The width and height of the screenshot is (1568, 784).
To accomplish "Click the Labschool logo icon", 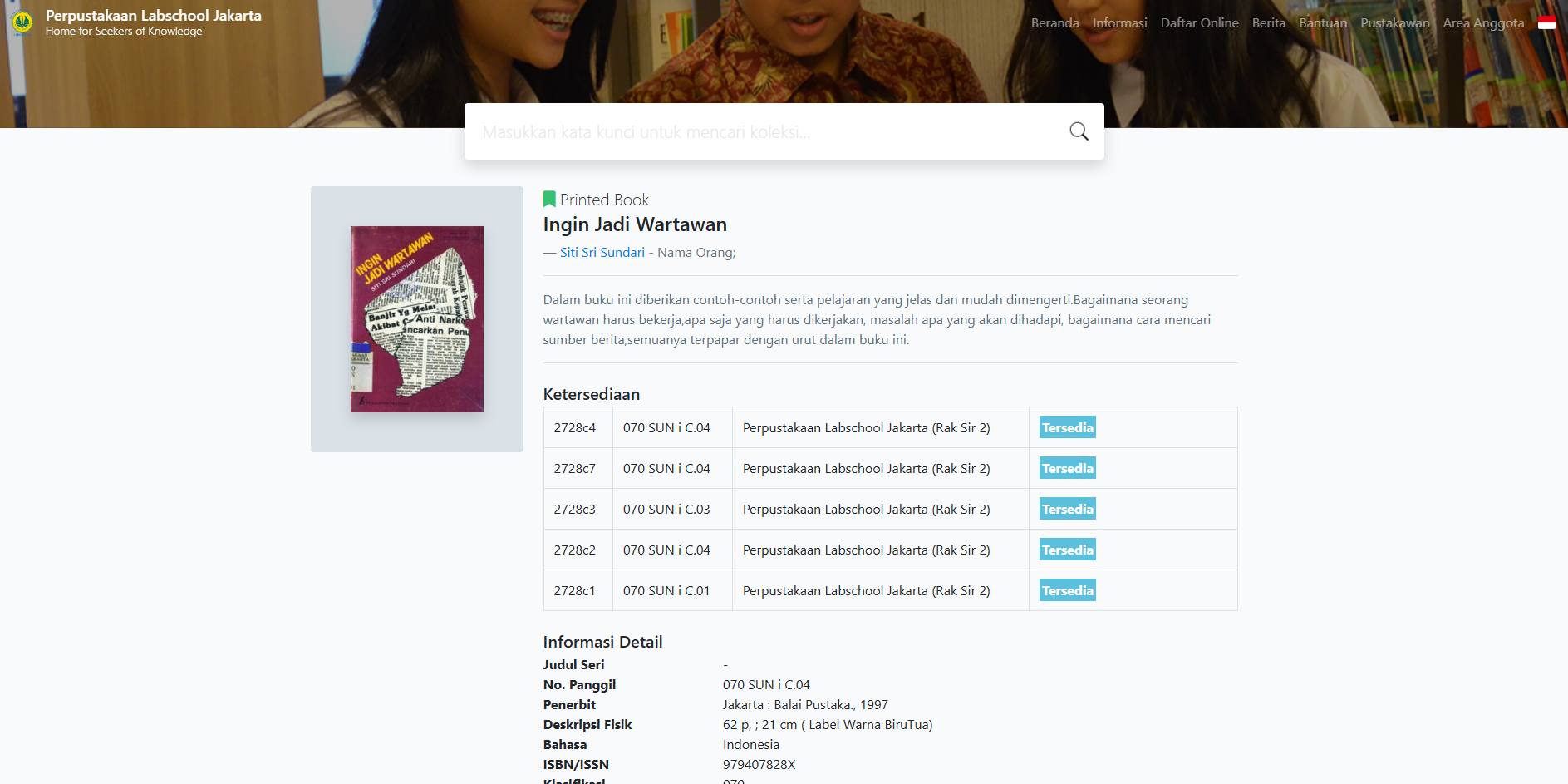I will pyautogui.click(x=22, y=22).
